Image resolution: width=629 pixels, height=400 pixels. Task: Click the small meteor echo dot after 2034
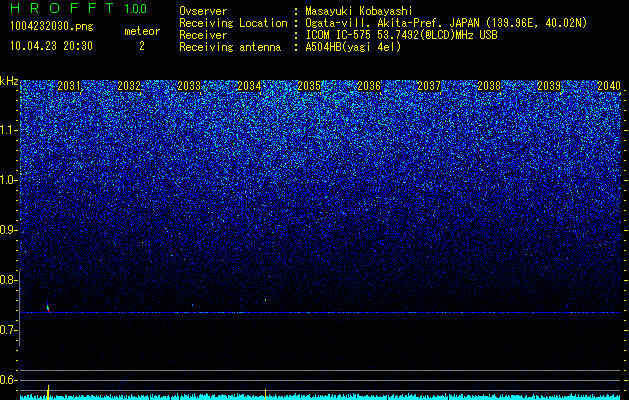tap(265, 300)
